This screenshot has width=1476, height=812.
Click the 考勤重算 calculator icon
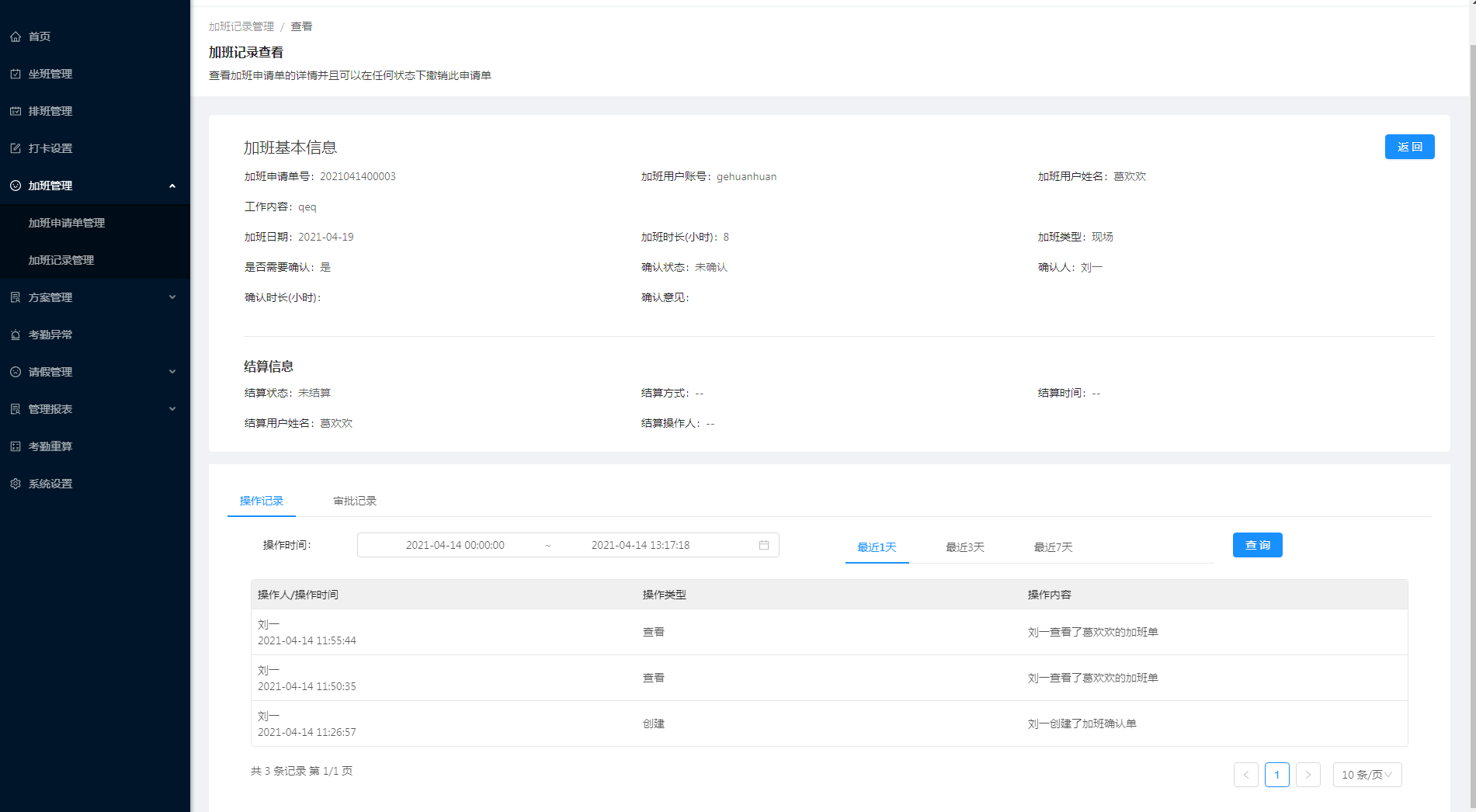16,446
